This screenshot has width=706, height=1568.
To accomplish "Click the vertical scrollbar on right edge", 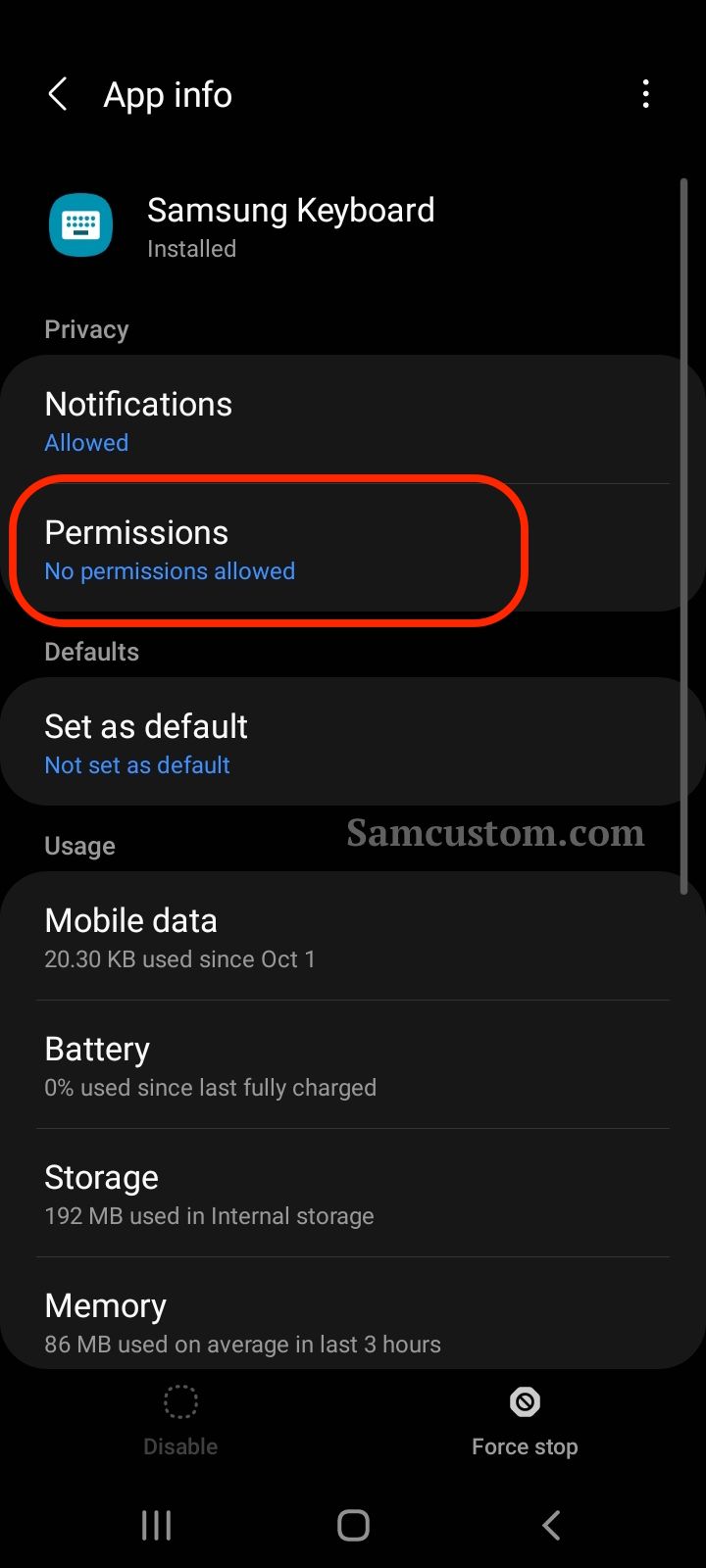I will pos(684,536).
